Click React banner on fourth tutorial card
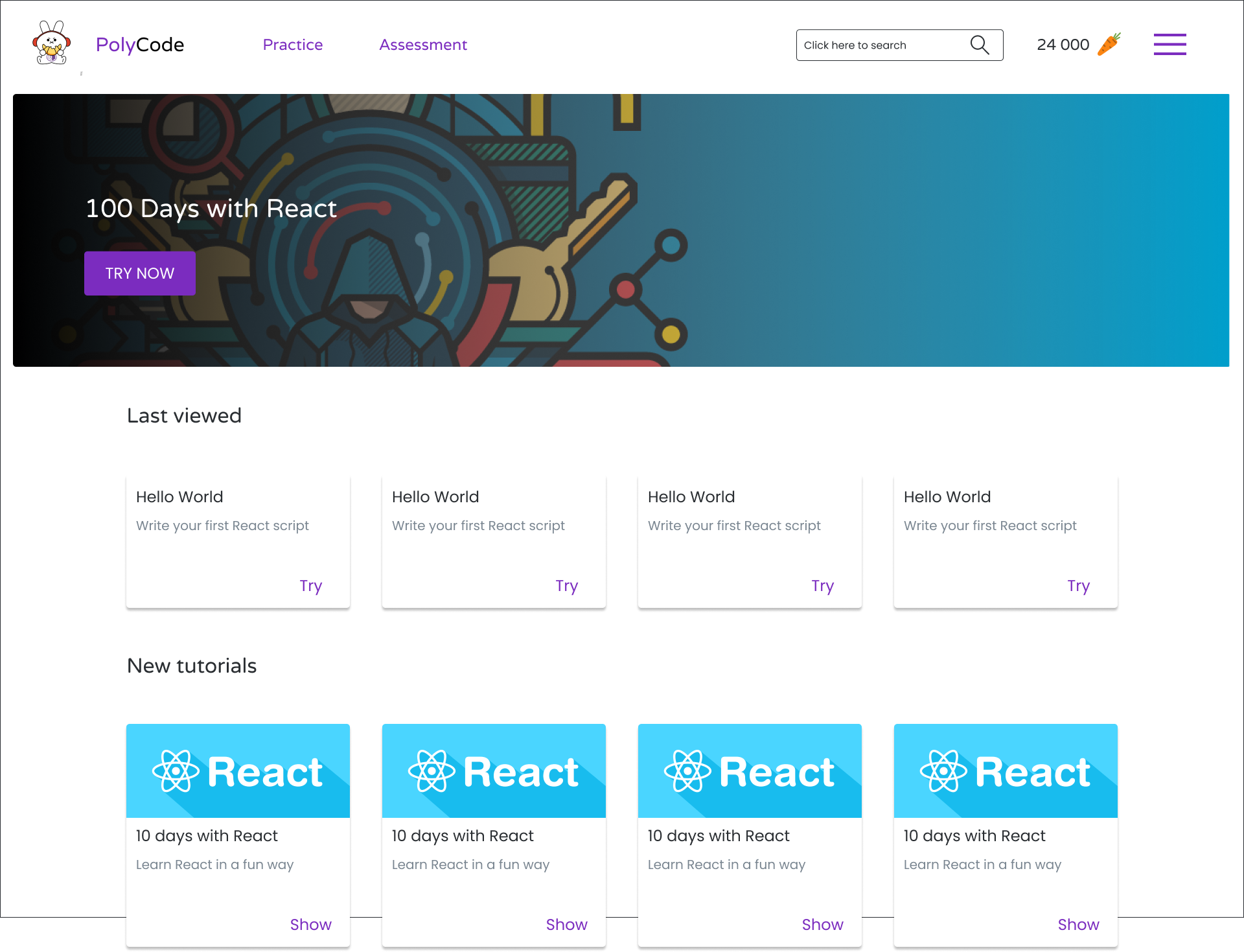This screenshot has width=1244, height=952. 1006,771
